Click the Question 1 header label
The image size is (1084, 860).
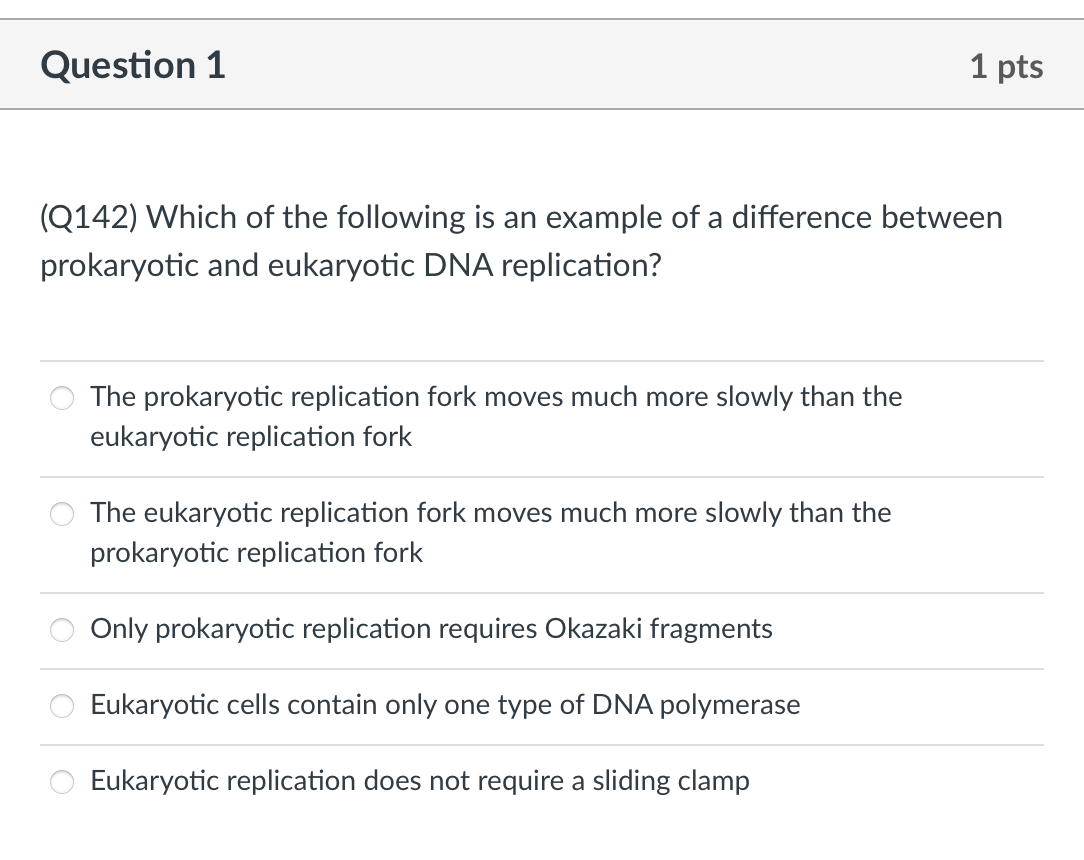pos(131,65)
